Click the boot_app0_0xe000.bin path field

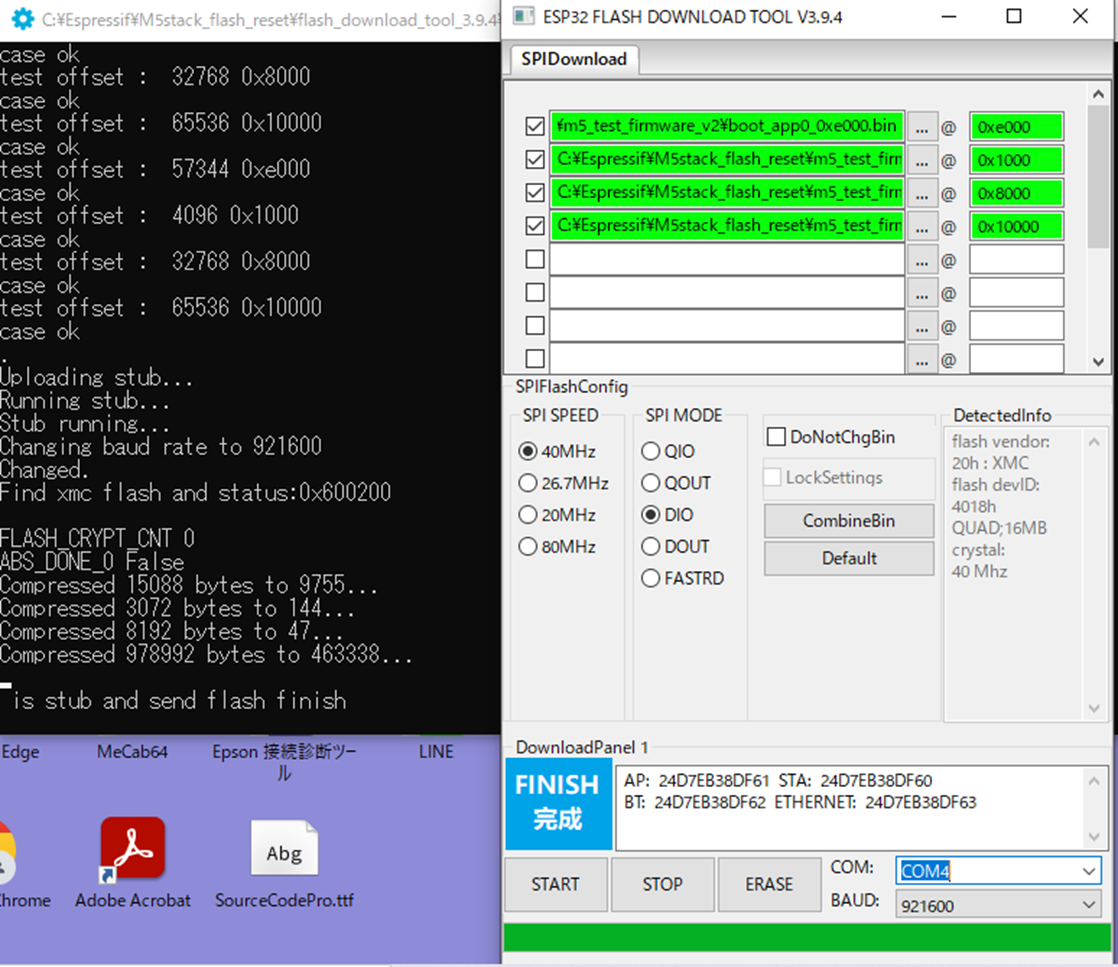(x=727, y=126)
